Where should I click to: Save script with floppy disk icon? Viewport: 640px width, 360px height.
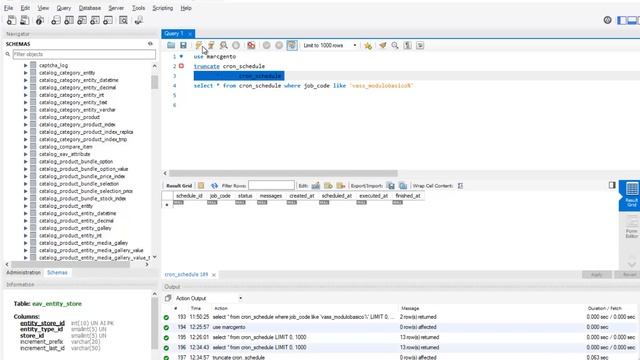point(183,45)
